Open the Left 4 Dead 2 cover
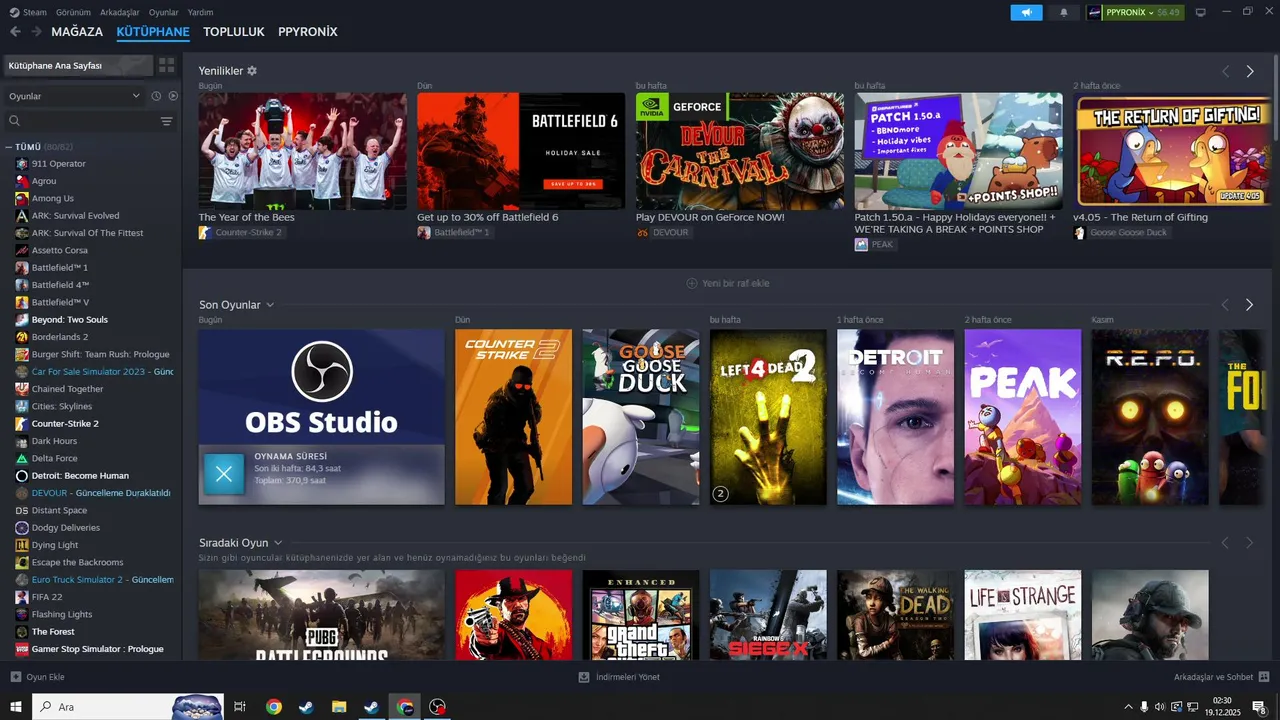Image resolution: width=1280 pixels, height=720 pixels. (768, 417)
